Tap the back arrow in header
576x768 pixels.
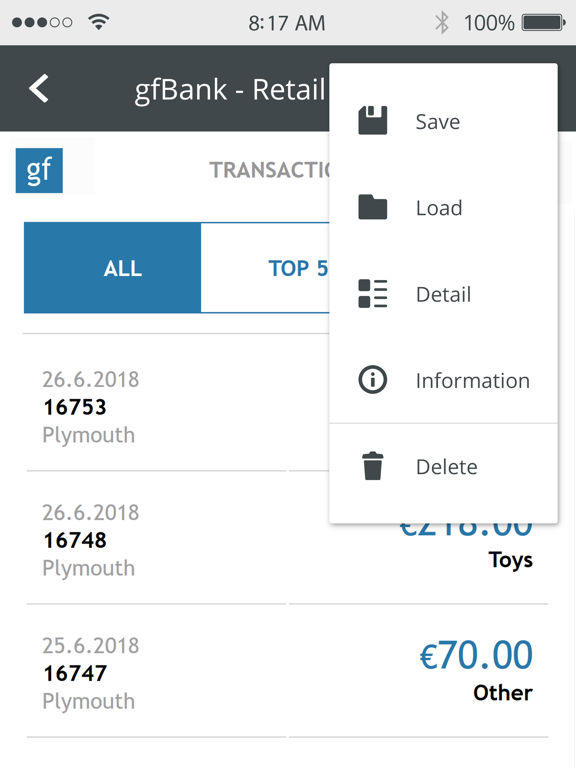[39, 89]
